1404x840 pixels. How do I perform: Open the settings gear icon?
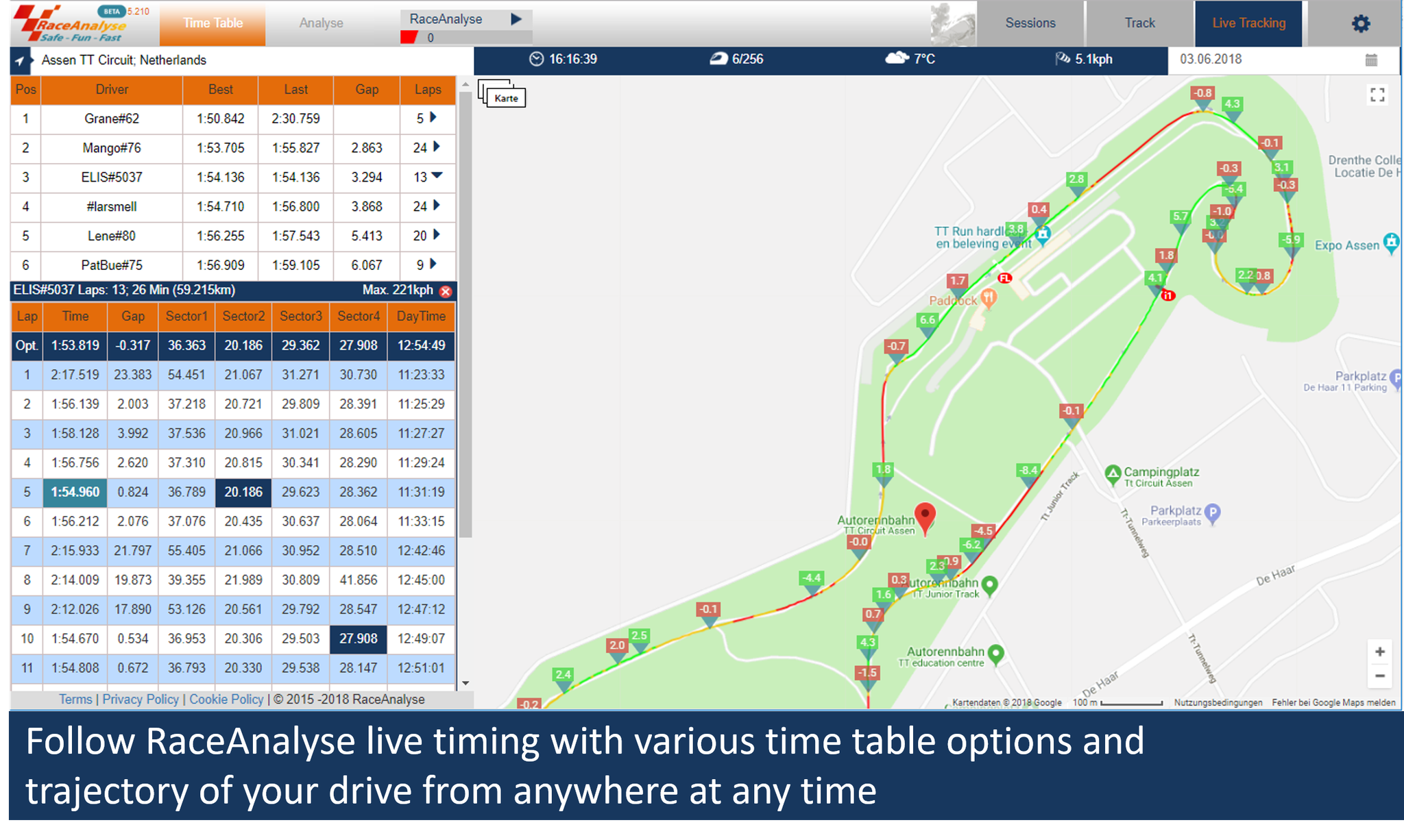click(1360, 24)
